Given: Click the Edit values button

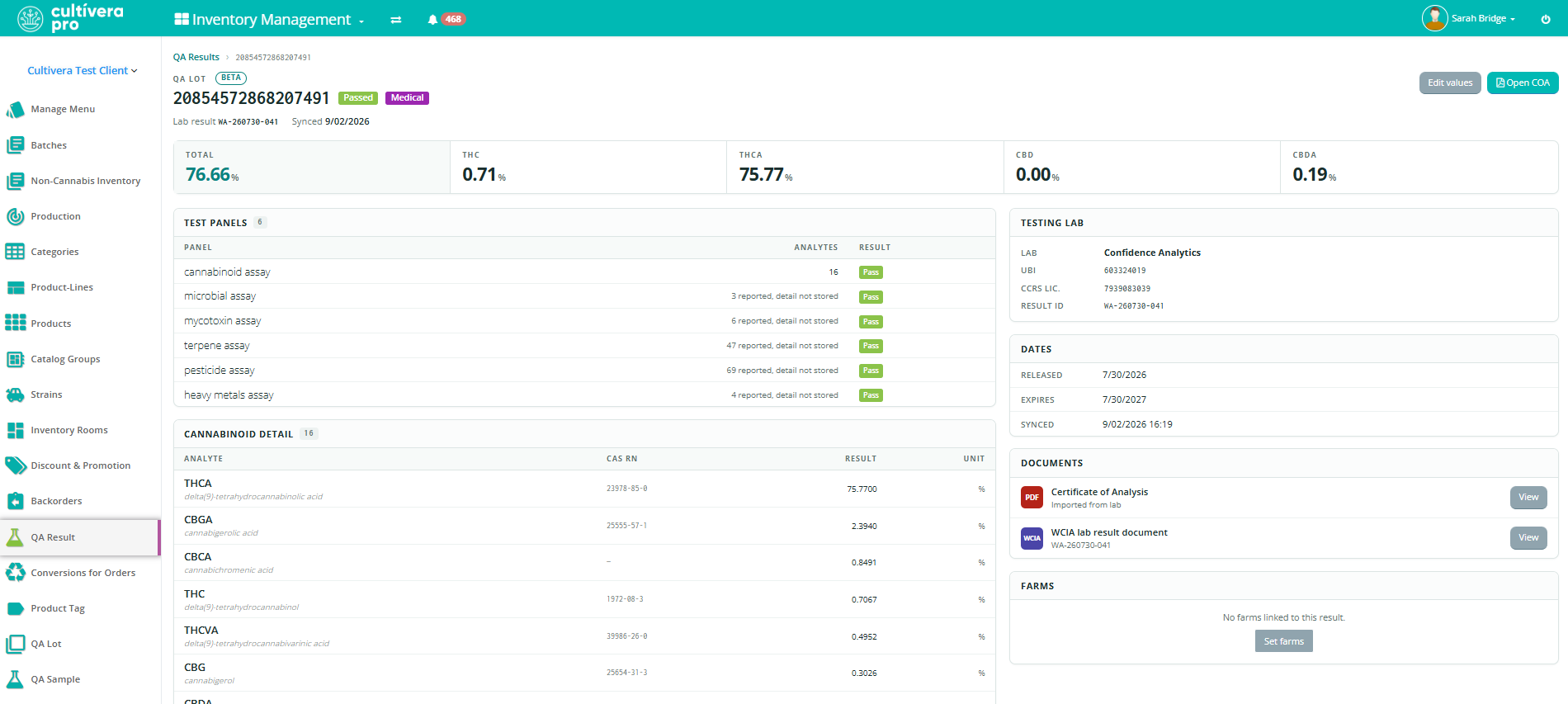Looking at the screenshot, I should [x=1450, y=83].
